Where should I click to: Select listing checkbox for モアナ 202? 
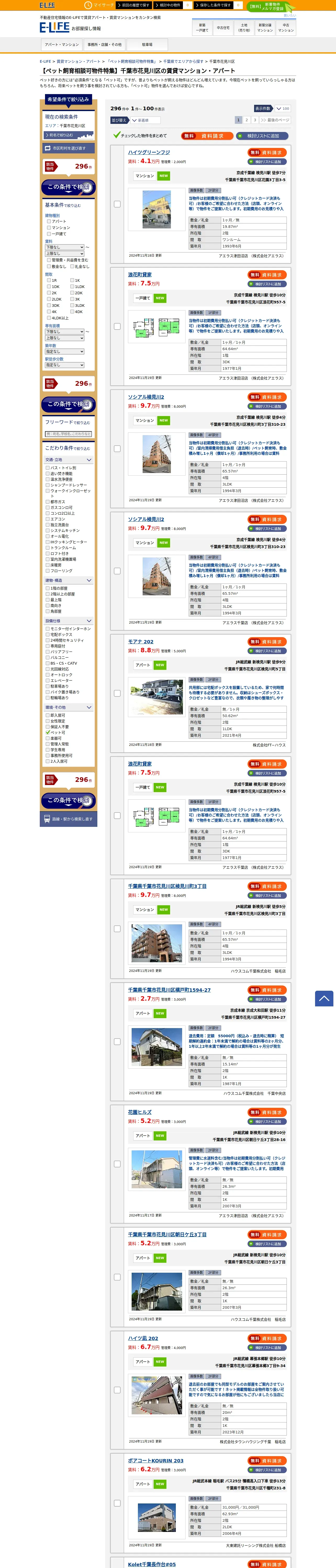click(117, 693)
